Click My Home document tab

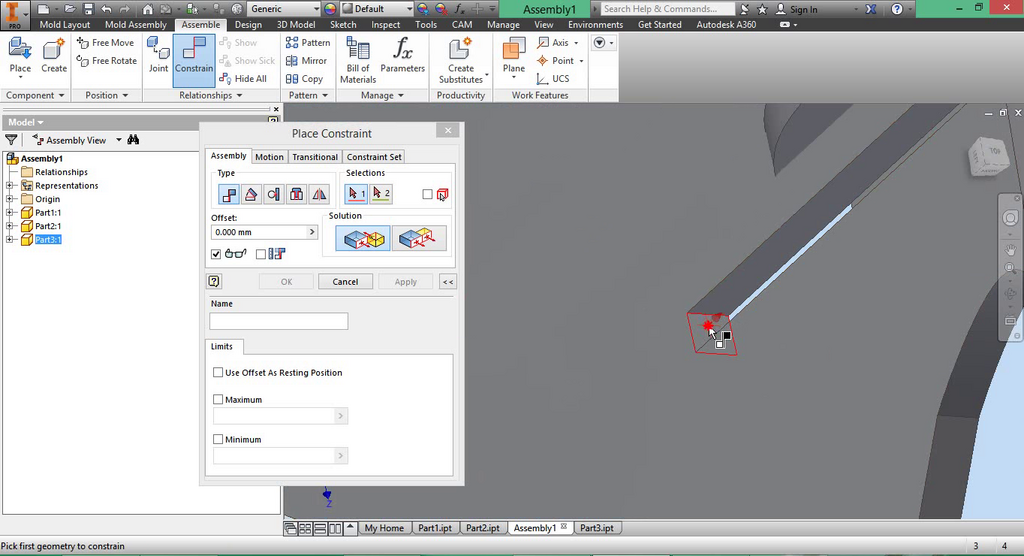(x=384, y=528)
